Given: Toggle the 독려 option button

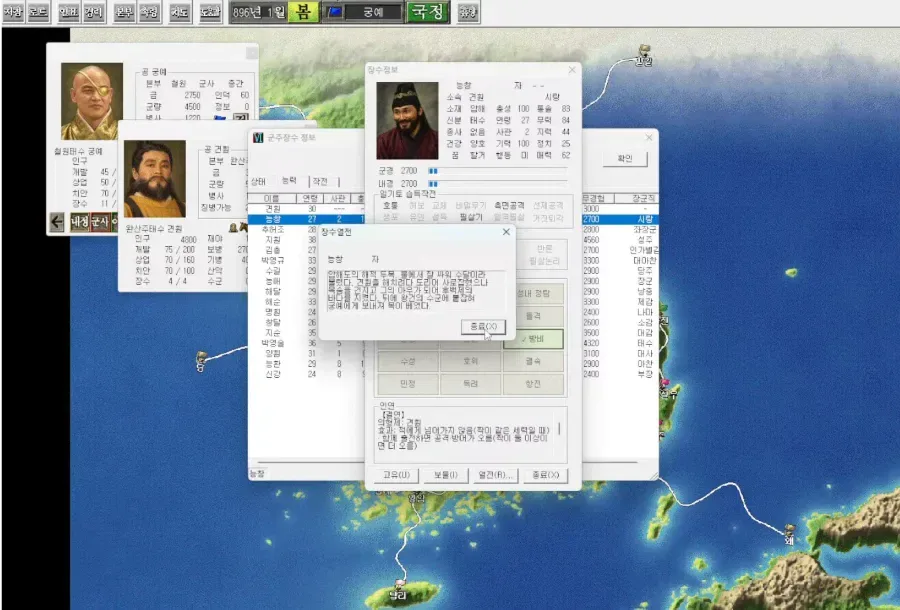Looking at the screenshot, I should 471,384.
